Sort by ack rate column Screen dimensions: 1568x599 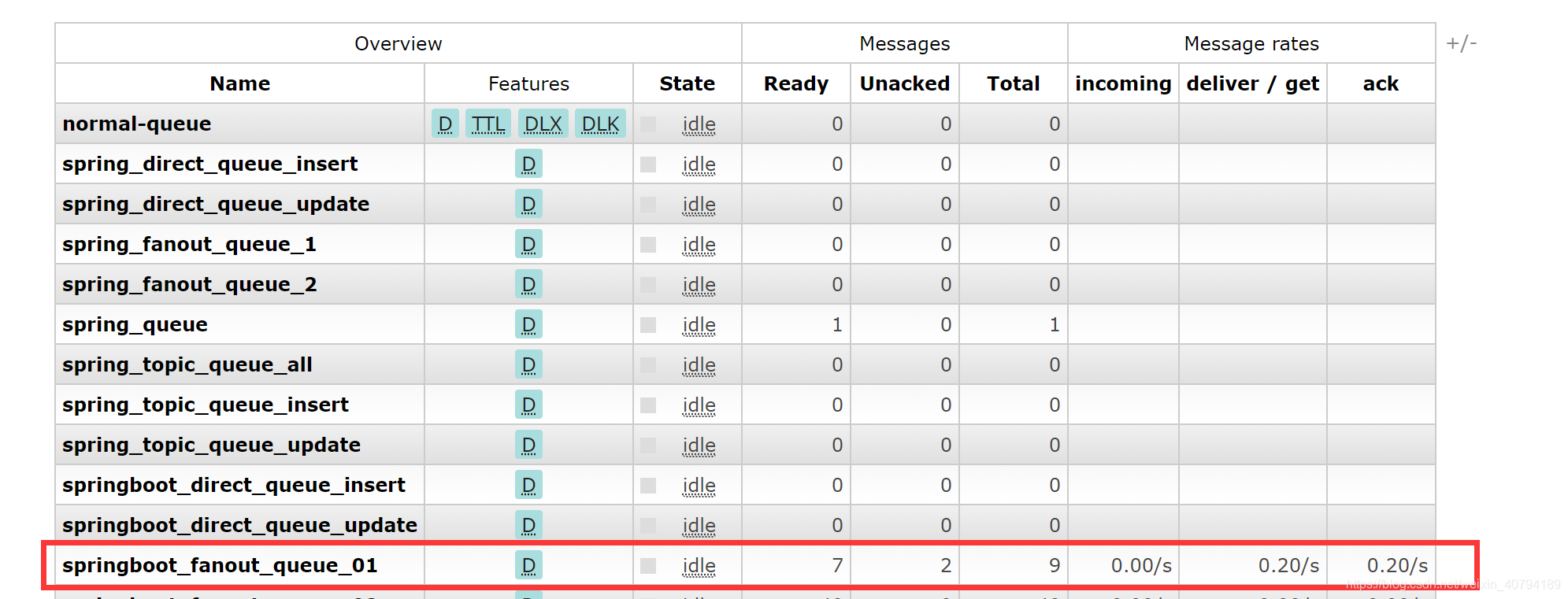coord(1381,83)
